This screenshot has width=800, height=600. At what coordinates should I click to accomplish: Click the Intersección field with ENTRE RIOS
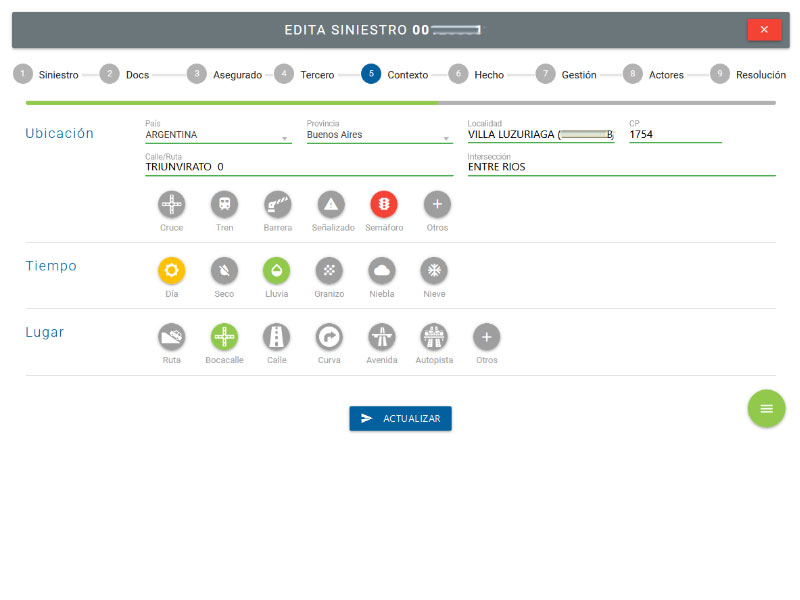click(620, 167)
